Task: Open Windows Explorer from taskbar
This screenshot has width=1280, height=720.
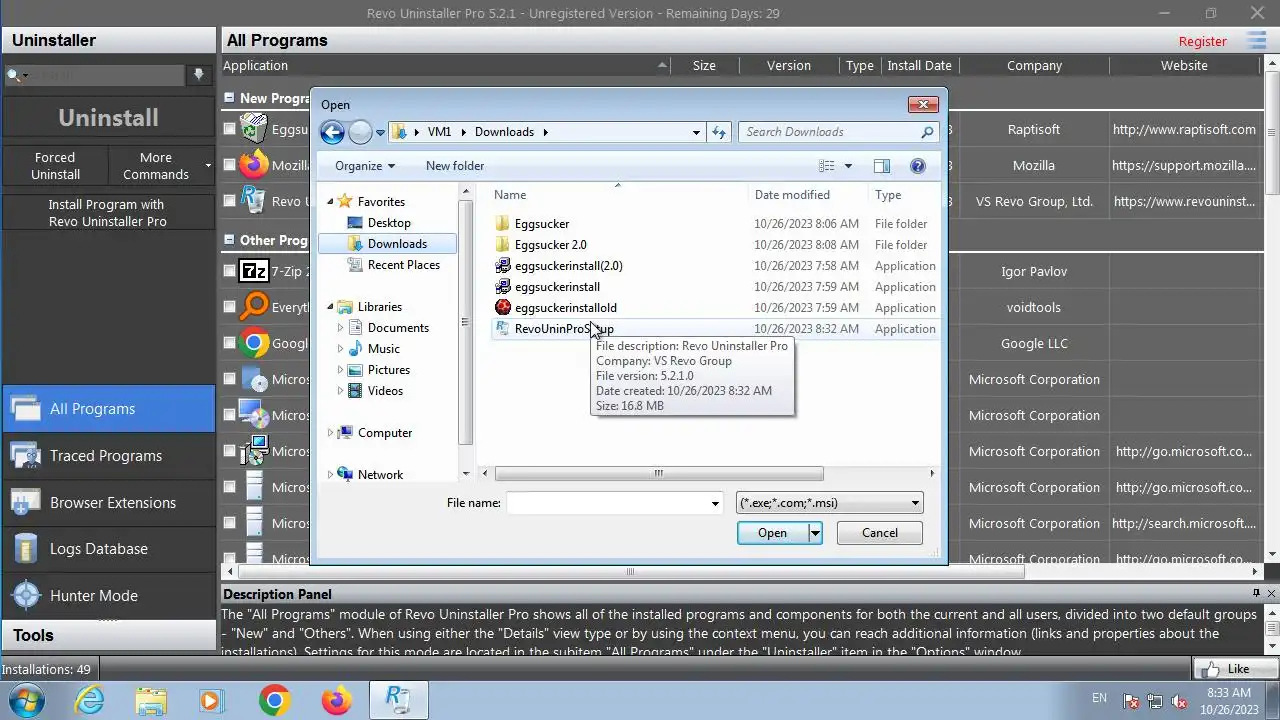Action: pos(151,700)
